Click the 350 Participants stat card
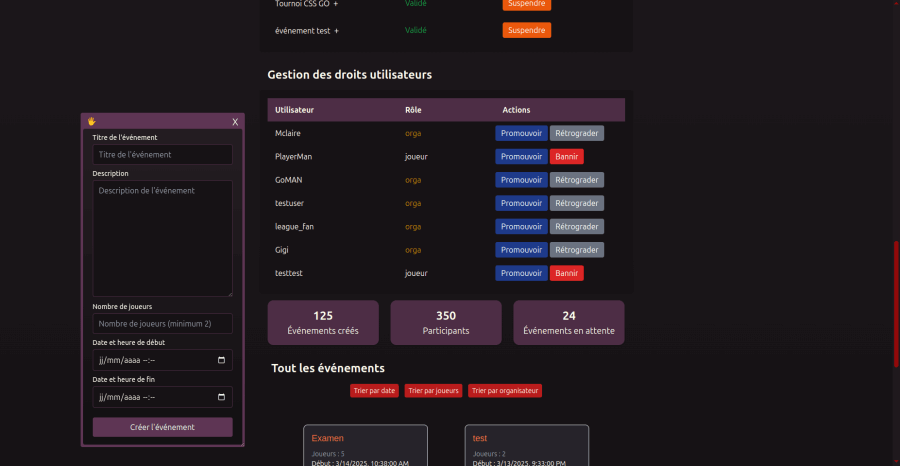Screen dimensions: 900x466 coord(446,323)
